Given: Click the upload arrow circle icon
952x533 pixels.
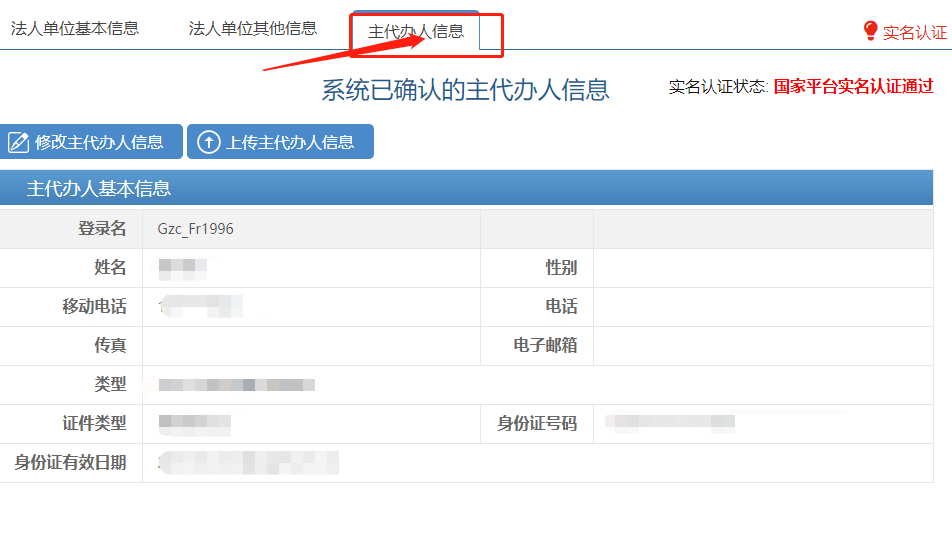Looking at the screenshot, I should 208,142.
